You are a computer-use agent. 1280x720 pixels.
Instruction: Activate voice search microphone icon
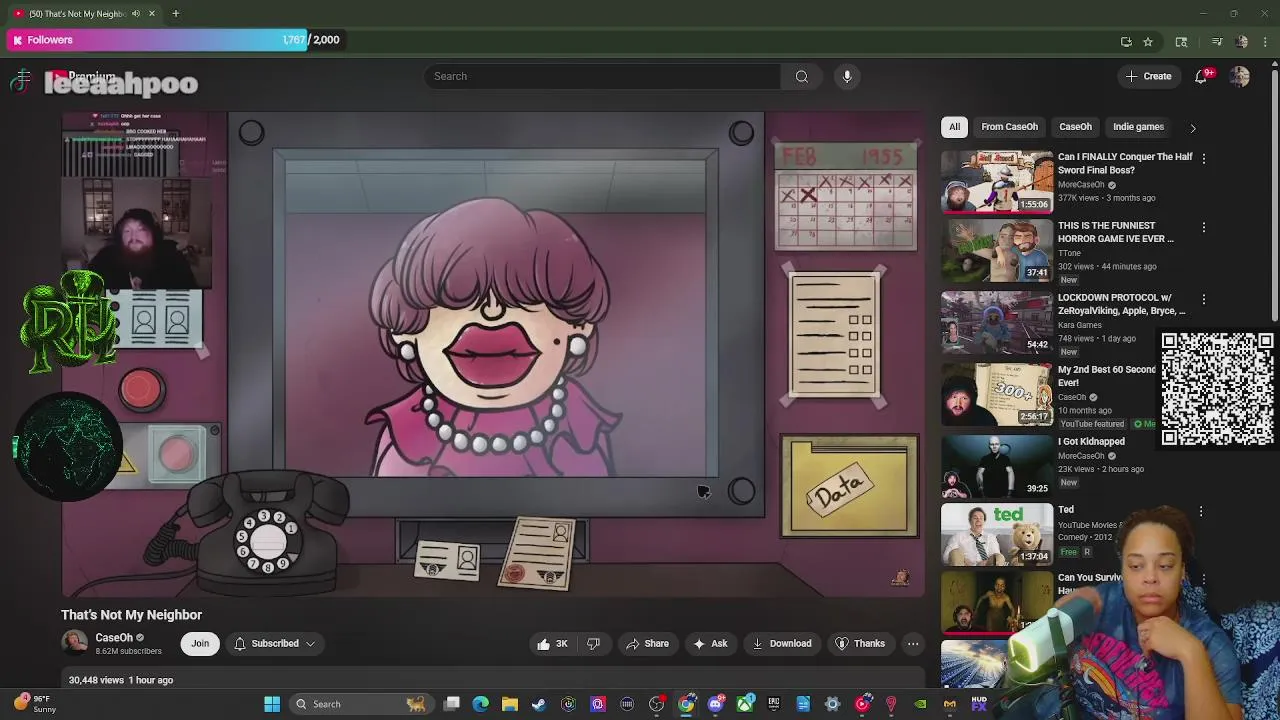[847, 76]
